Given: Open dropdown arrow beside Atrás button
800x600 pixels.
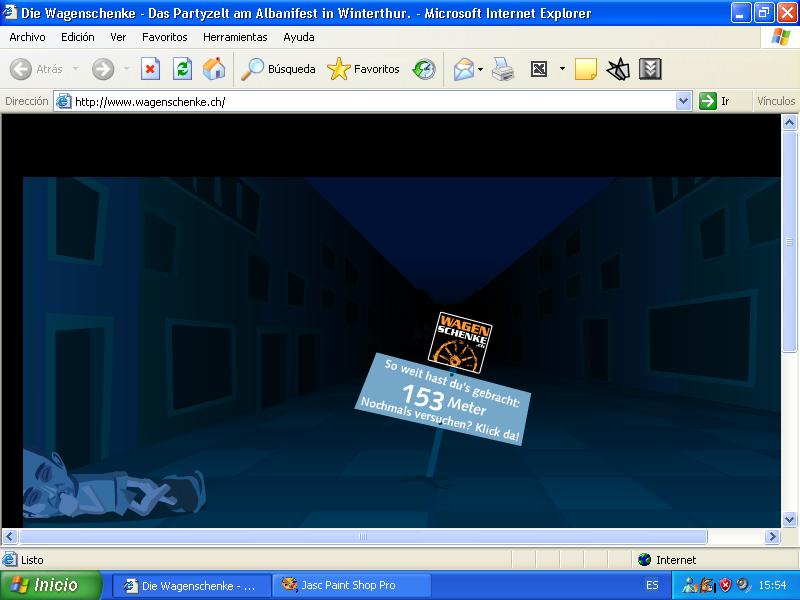Looking at the screenshot, I should pos(76,68).
